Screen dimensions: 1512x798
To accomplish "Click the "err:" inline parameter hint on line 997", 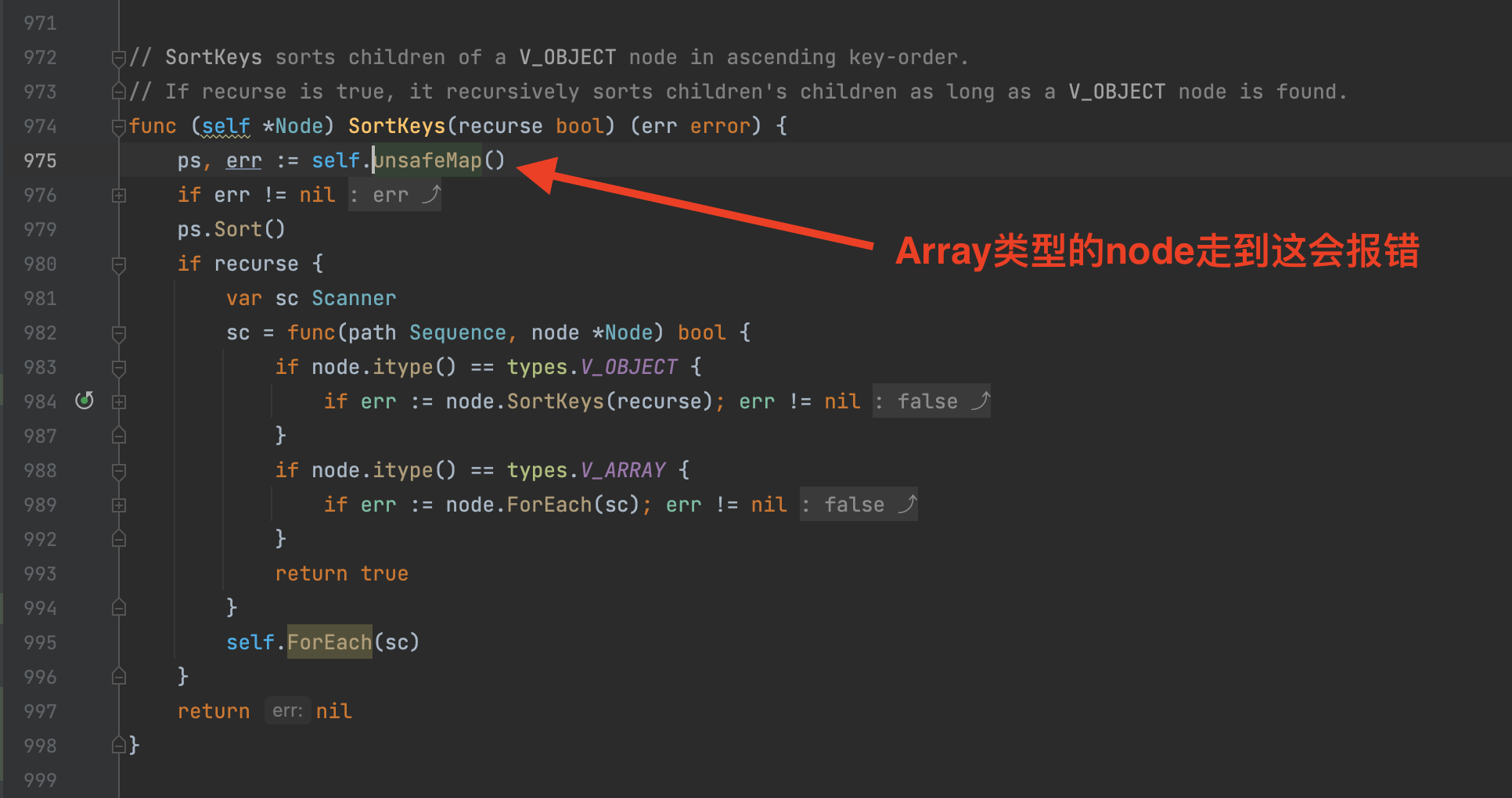I will point(286,710).
